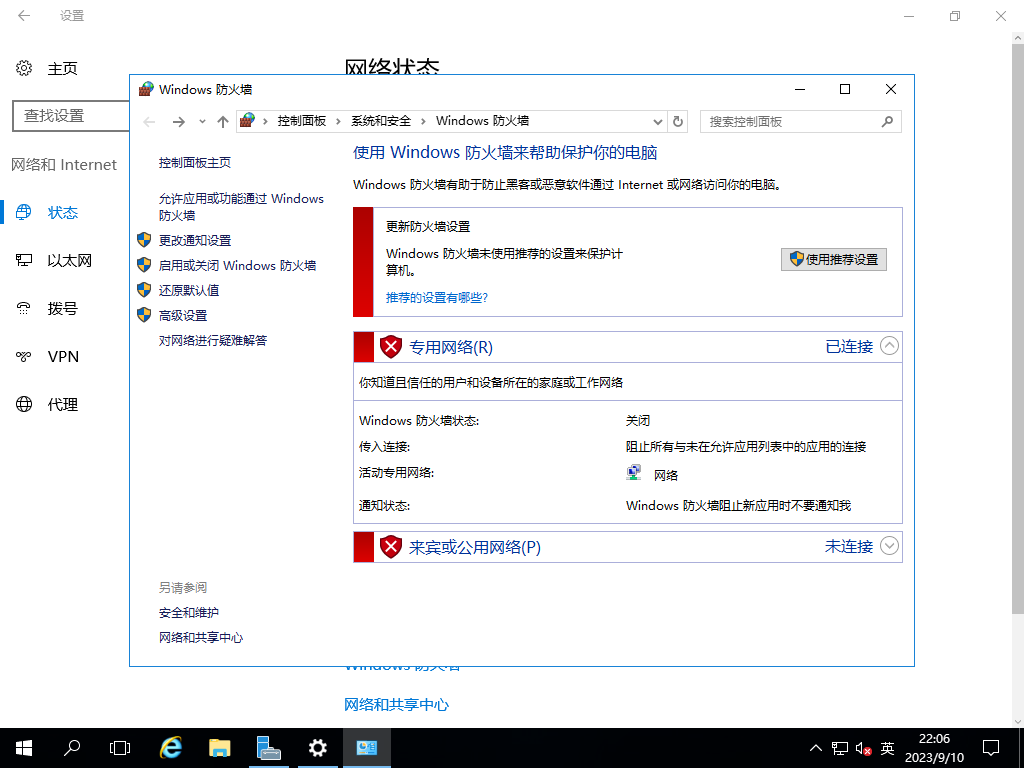Click shield icon beside 高级设置
Viewport: 1024px width, 768px height.
(x=144, y=315)
